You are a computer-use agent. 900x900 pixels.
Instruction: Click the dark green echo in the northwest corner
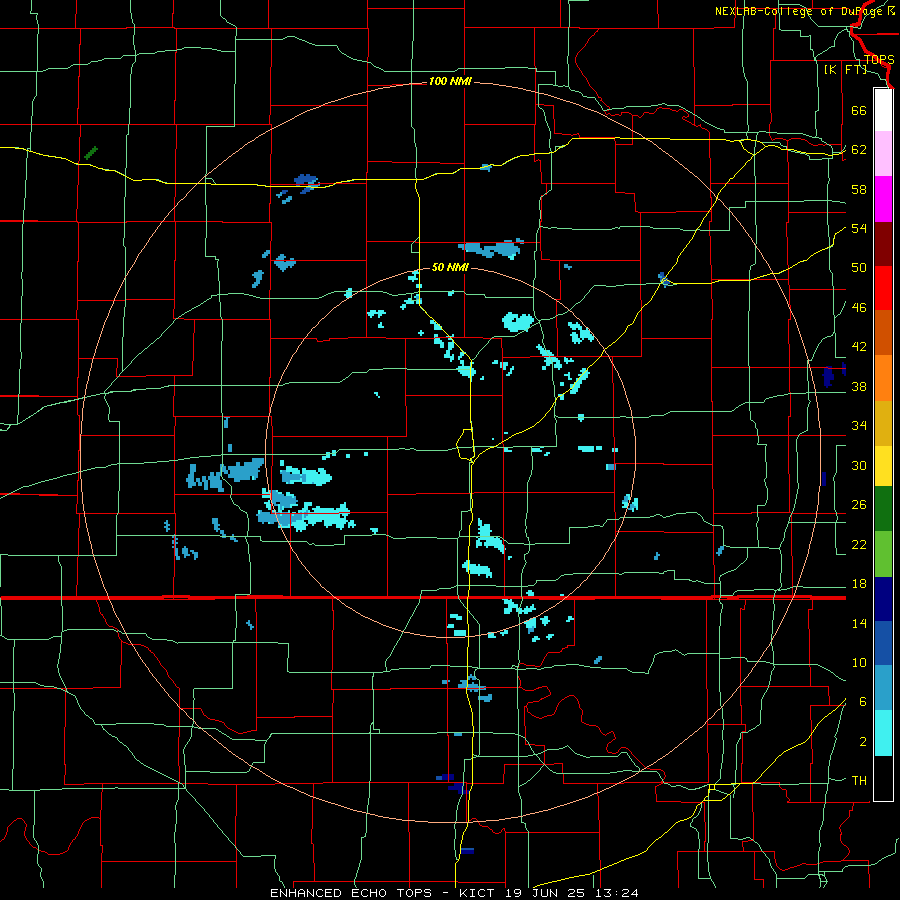click(91, 153)
